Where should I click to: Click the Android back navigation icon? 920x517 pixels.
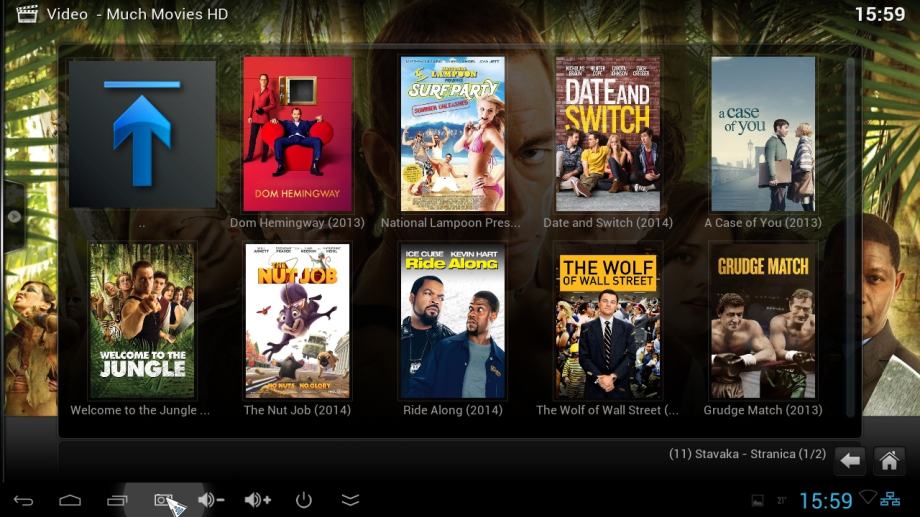point(23,501)
